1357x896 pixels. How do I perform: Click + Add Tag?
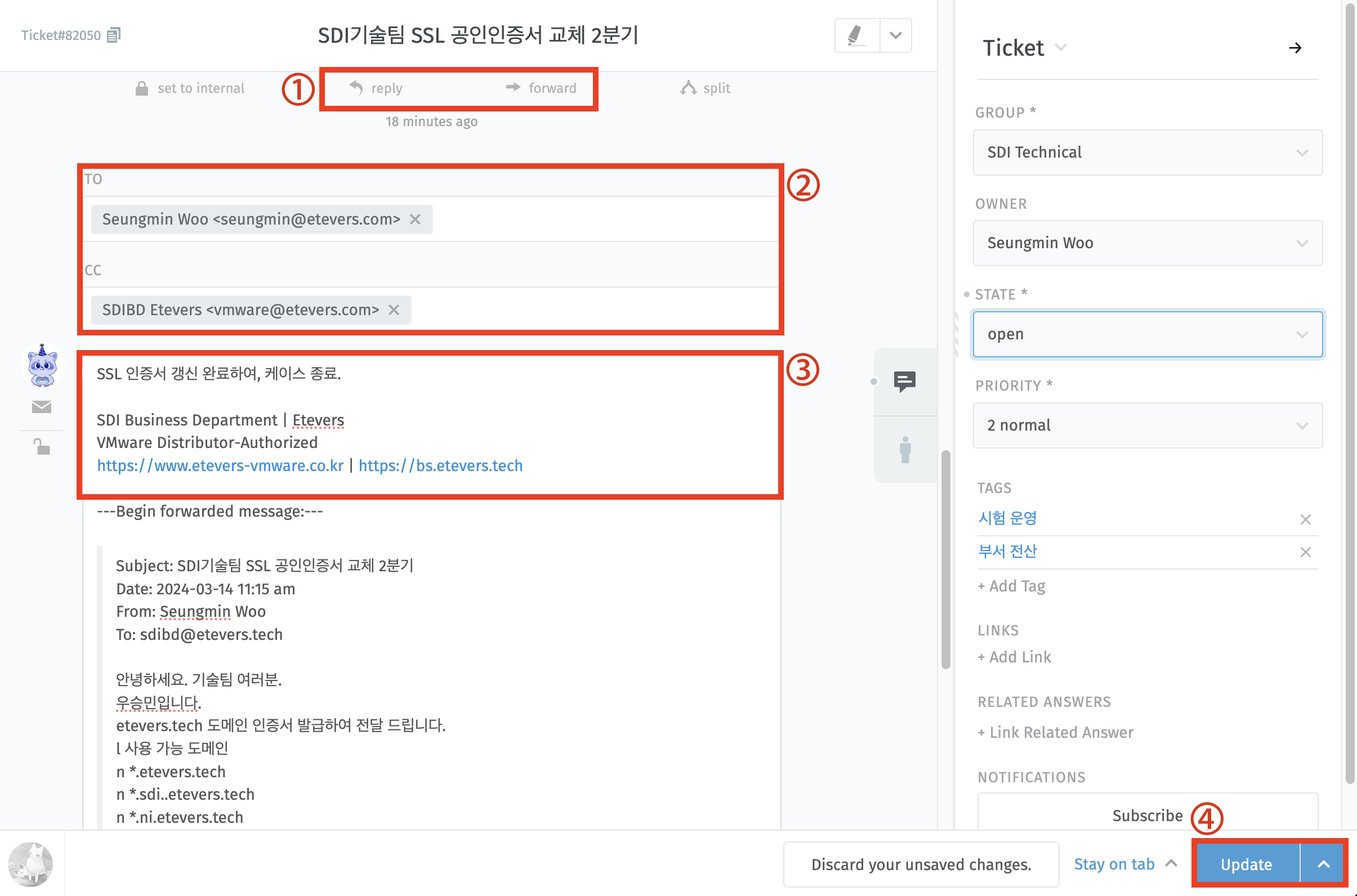[x=1011, y=586]
